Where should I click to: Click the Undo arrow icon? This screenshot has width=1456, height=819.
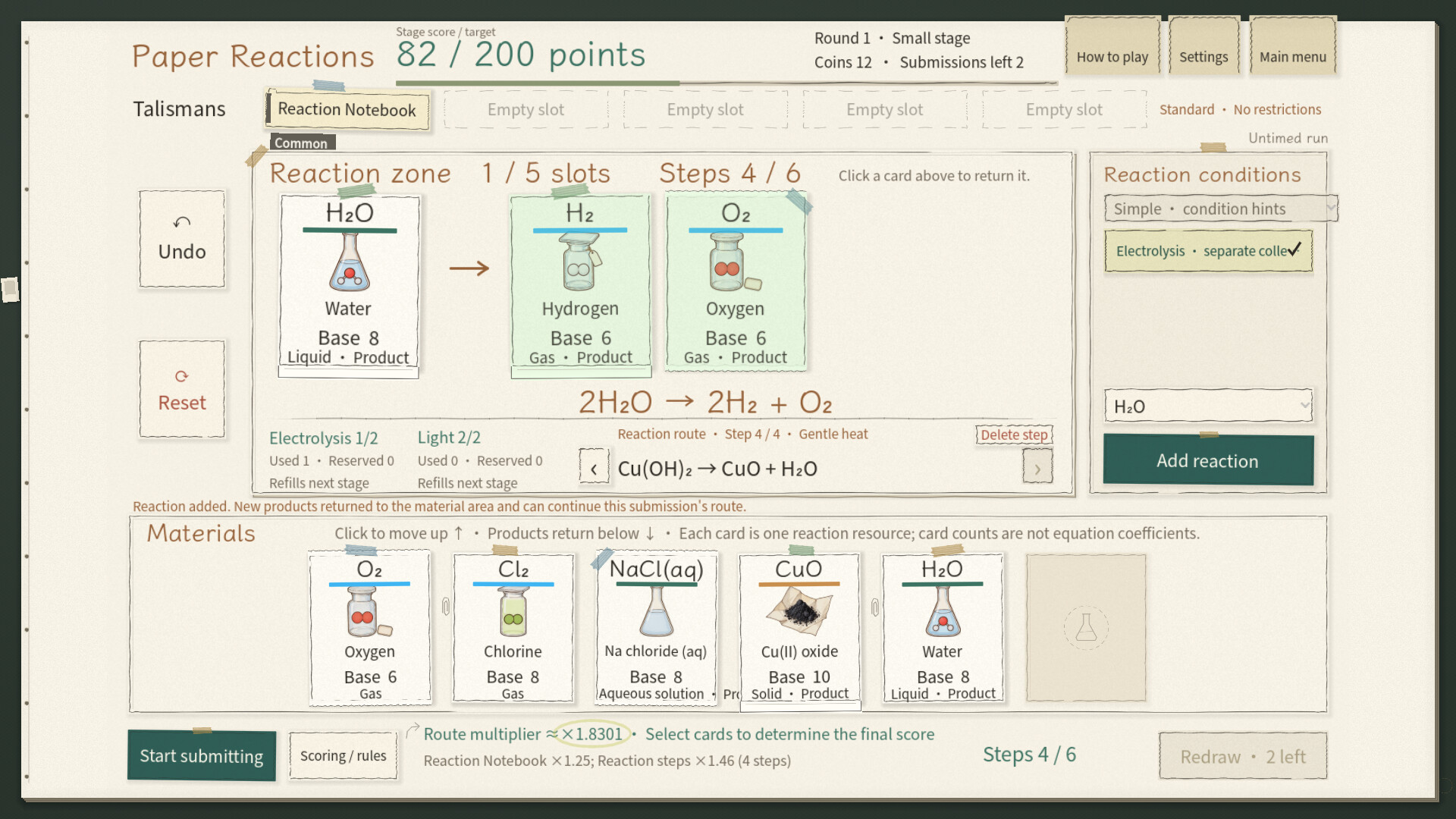tap(182, 222)
